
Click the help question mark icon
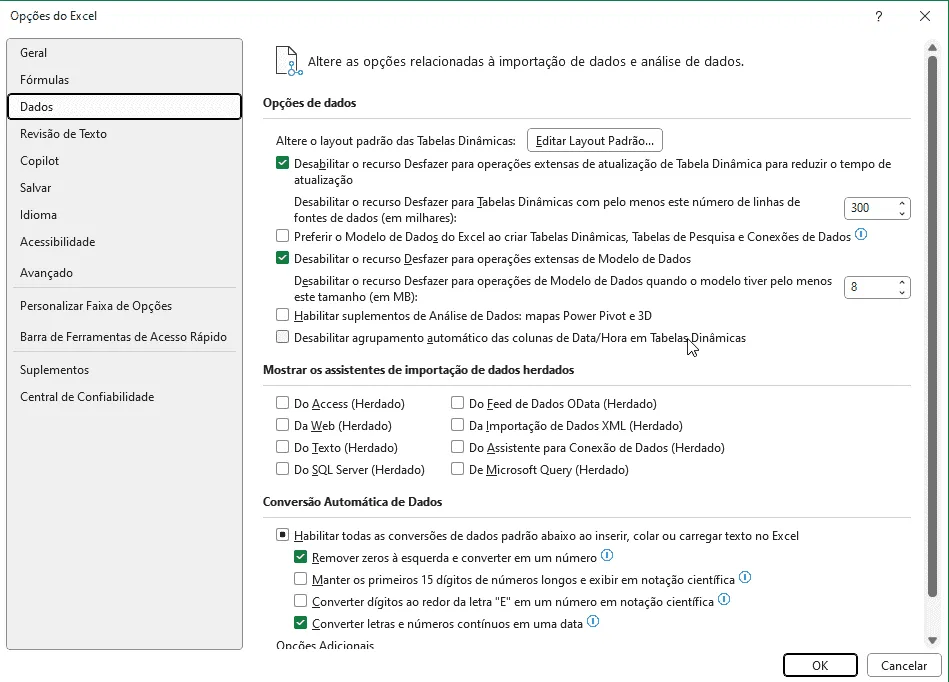[879, 16]
